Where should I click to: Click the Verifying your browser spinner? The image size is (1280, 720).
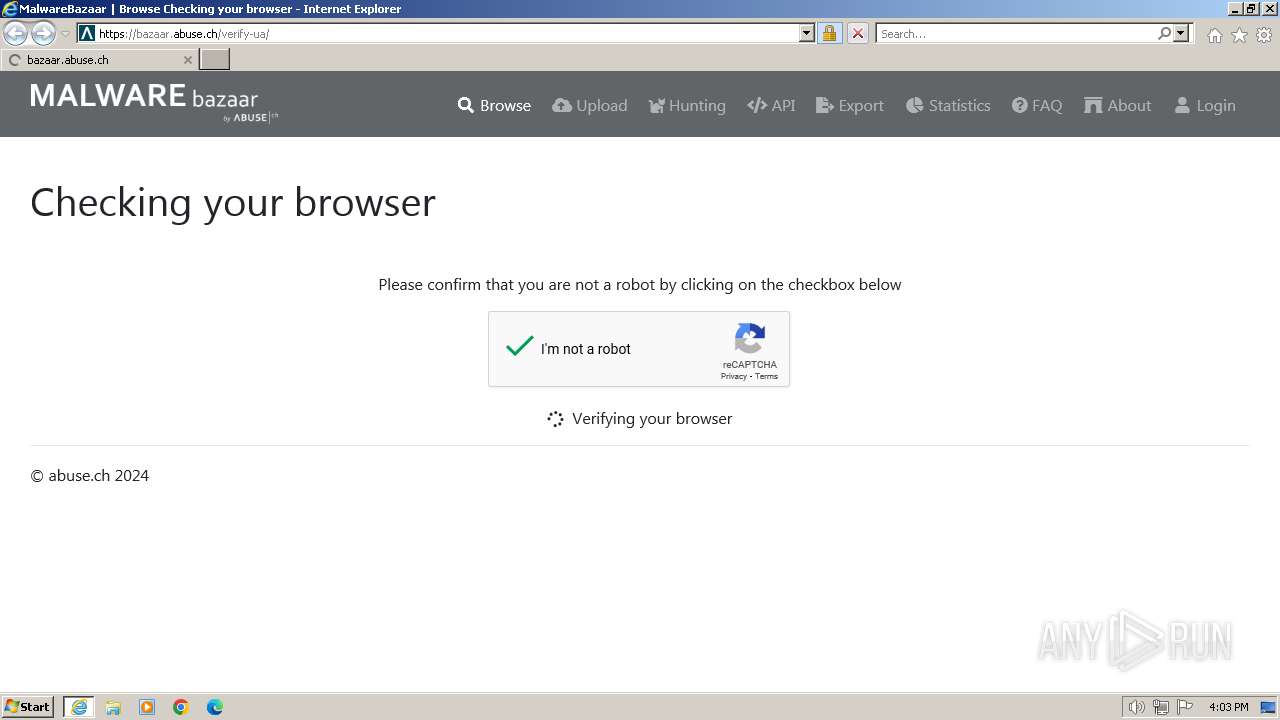click(555, 419)
